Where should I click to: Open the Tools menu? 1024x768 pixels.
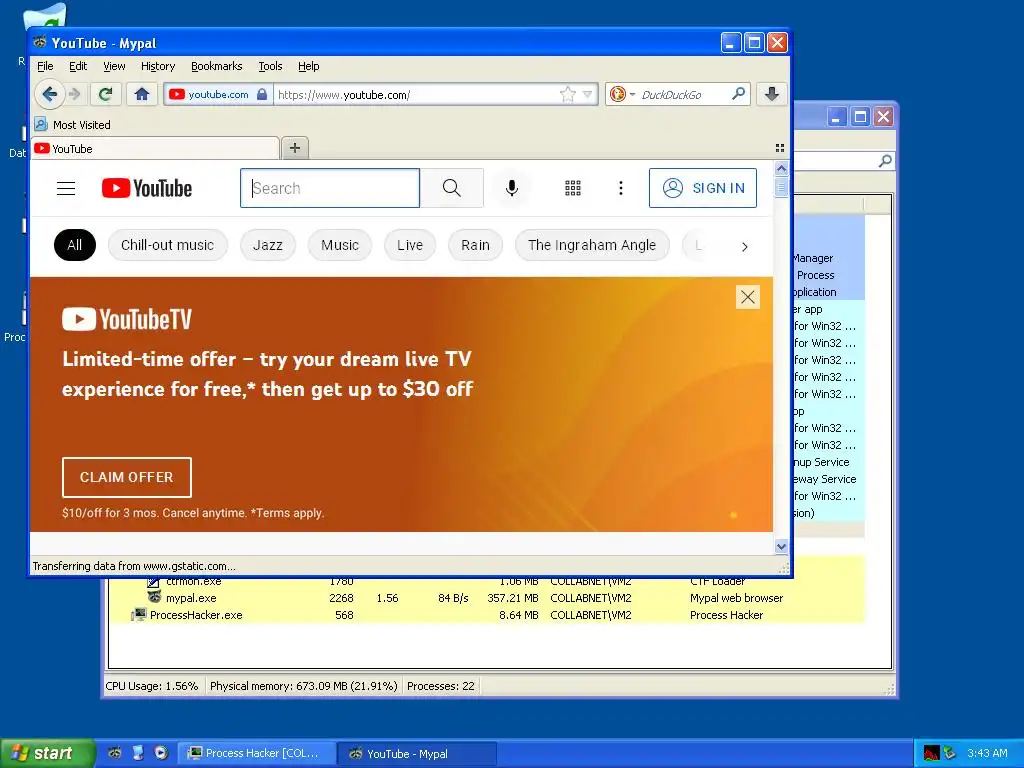[270, 66]
